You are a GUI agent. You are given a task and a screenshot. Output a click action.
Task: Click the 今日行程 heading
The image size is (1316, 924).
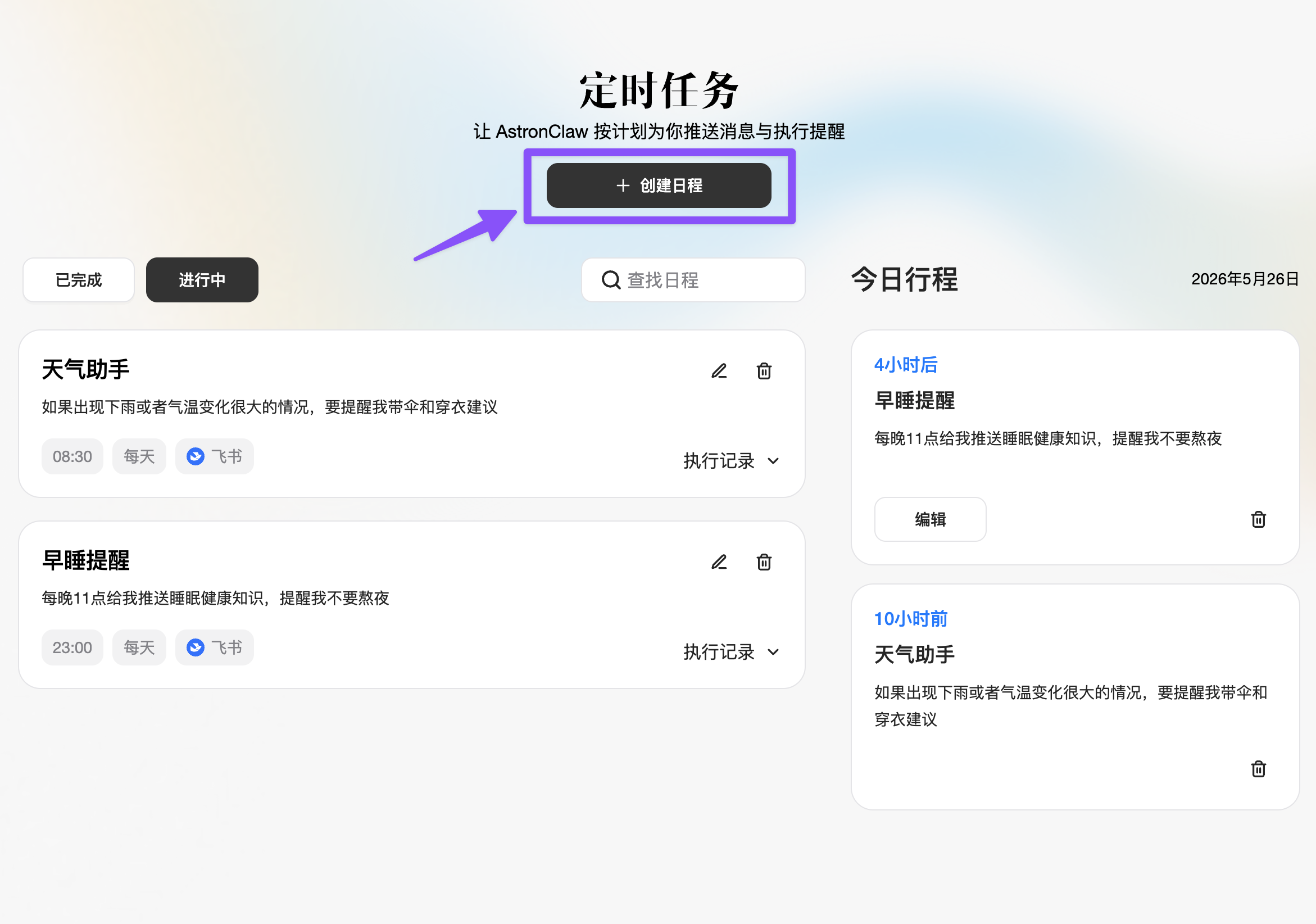904,280
